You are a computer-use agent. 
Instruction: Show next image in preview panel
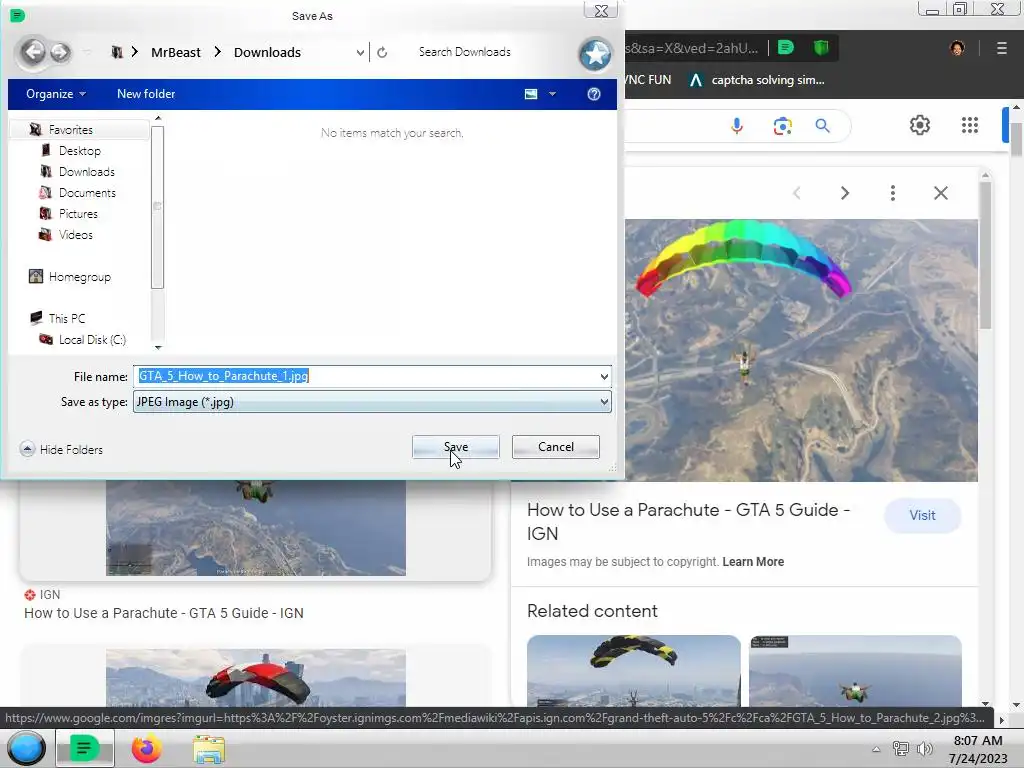click(844, 193)
